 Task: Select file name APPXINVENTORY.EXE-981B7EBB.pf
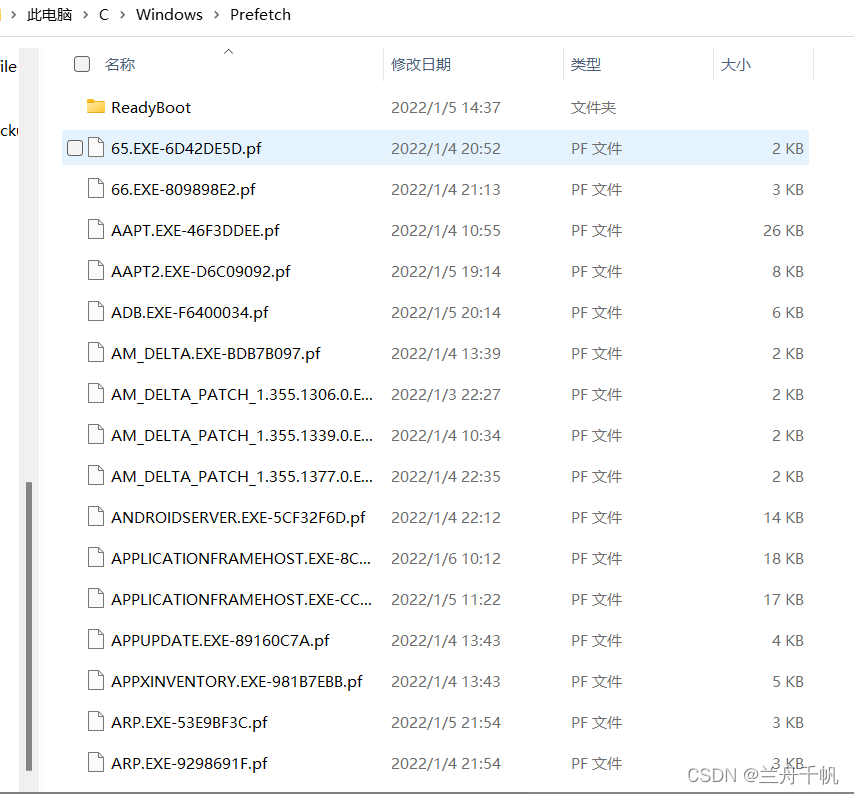click(x=237, y=681)
